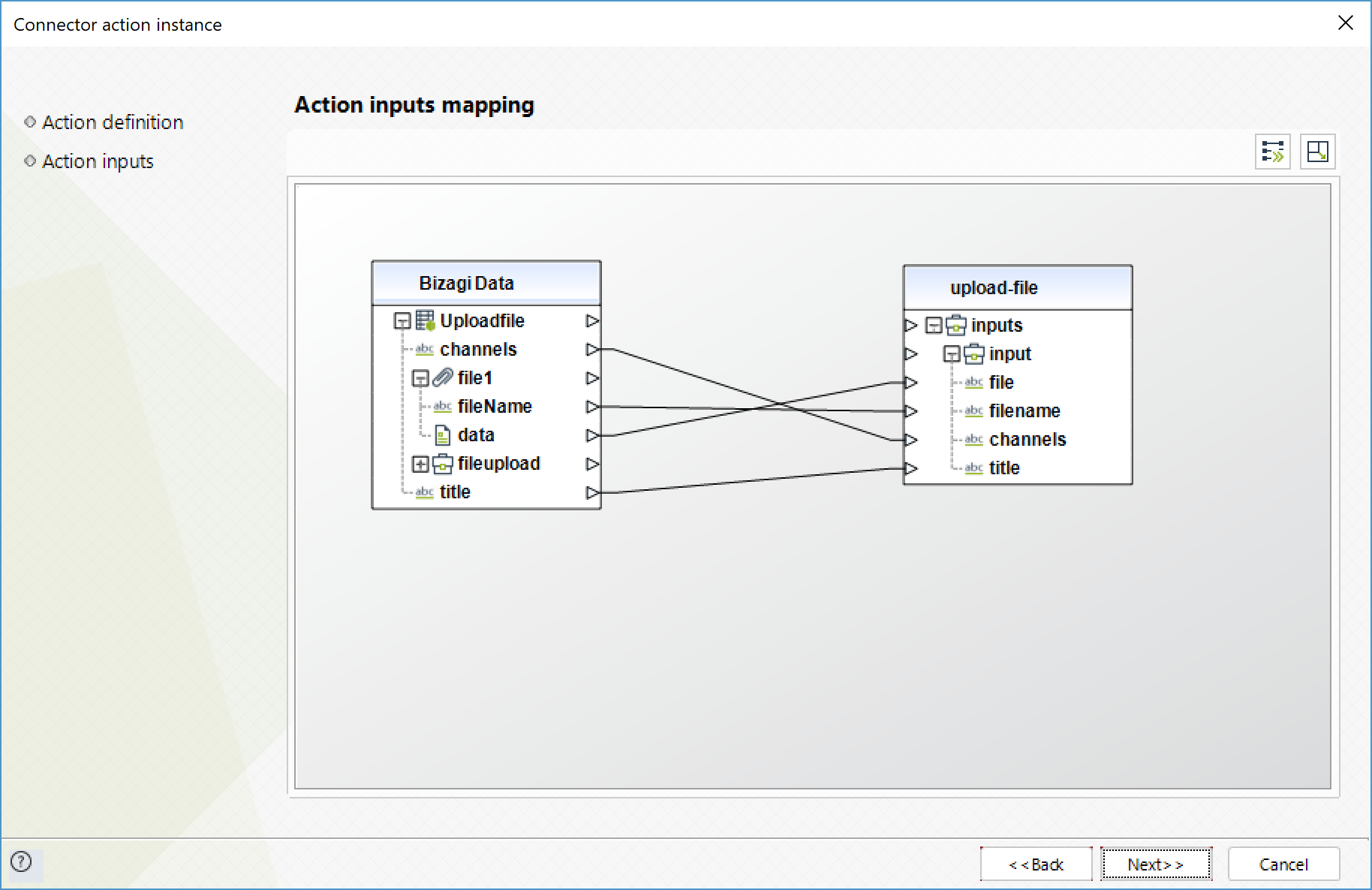Select the filename label in upload-file
The width and height of the screenshot is (1372, 890).
[1024, 411]
